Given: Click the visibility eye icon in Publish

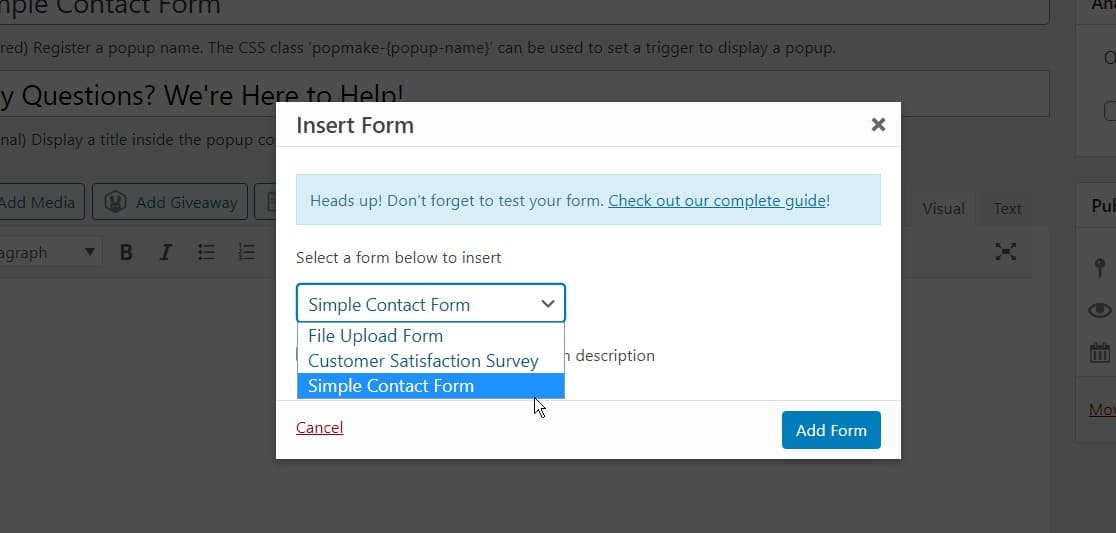Looking at the screenshot, I should pos(1100,310).
